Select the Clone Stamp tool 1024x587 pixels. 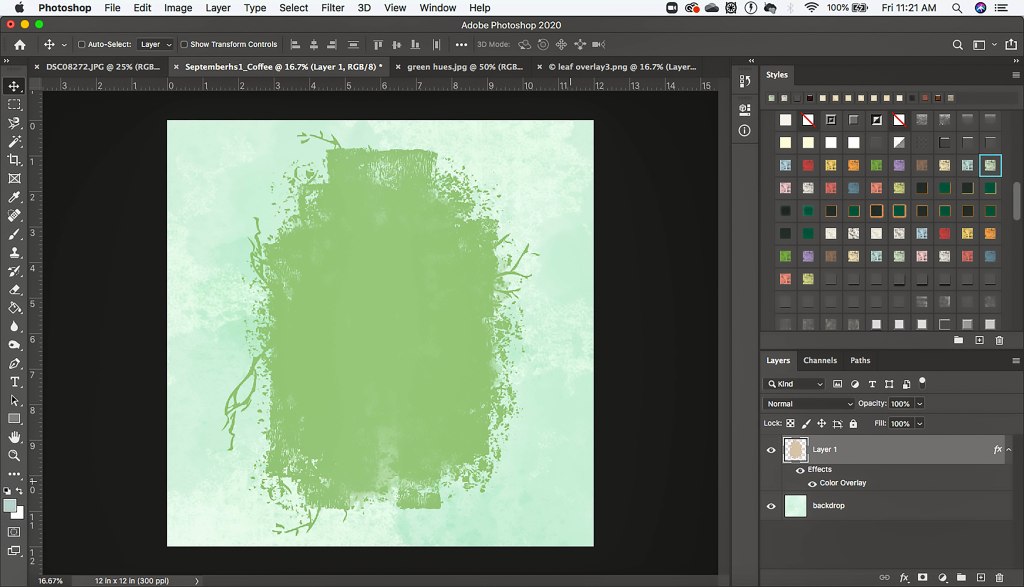point(14,252)
